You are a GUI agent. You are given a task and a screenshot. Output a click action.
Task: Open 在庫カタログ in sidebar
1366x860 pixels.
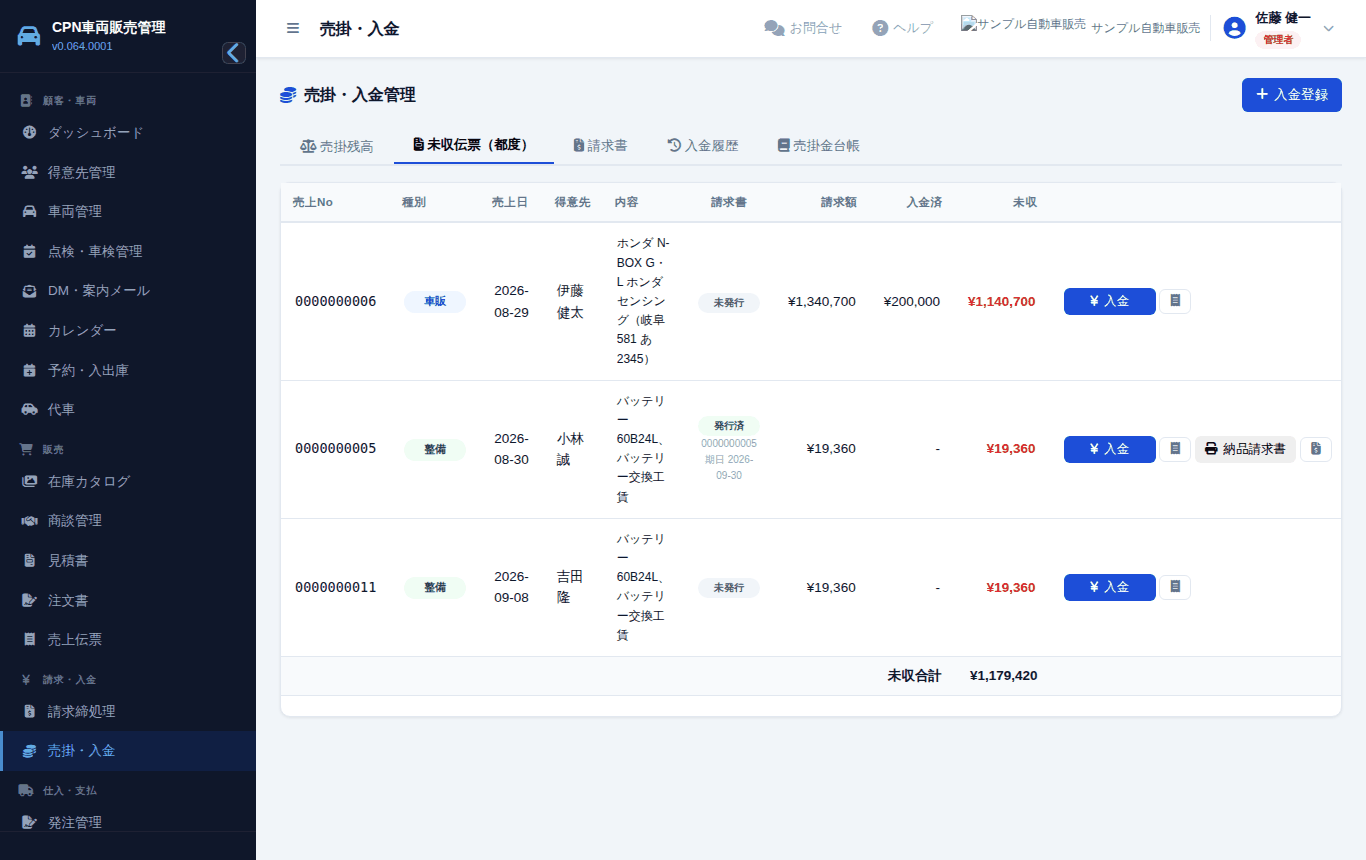click(x=128, y=482)
